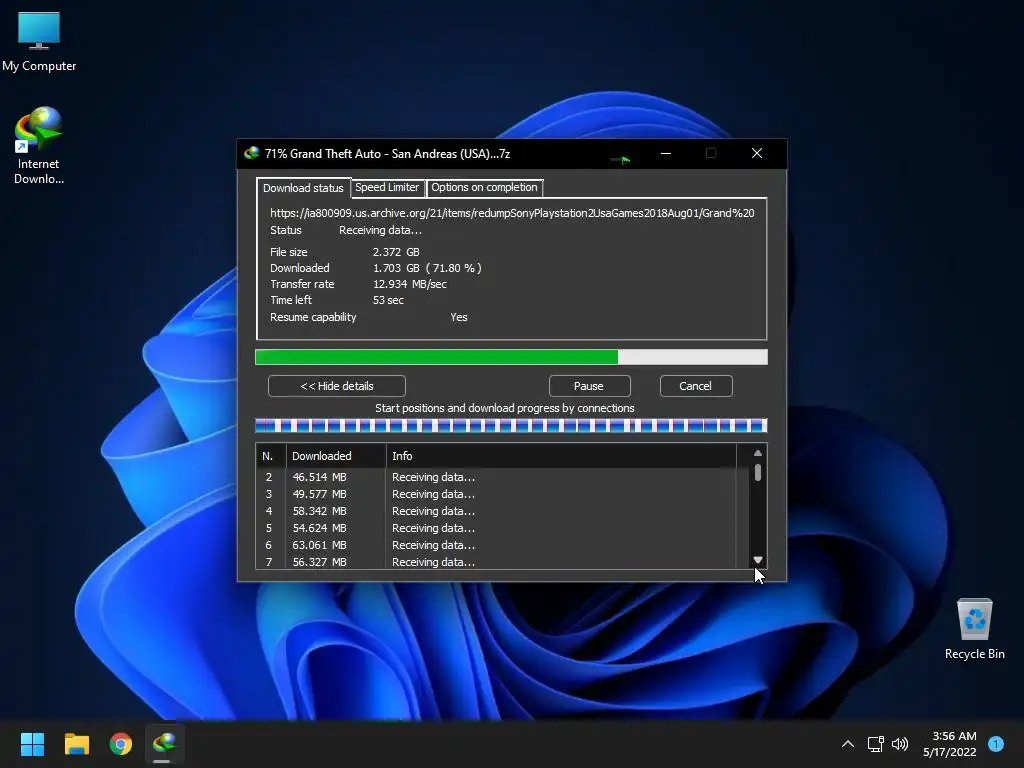Open the network status tray icon
The image size is (1024, 768).
coord(875,744)
